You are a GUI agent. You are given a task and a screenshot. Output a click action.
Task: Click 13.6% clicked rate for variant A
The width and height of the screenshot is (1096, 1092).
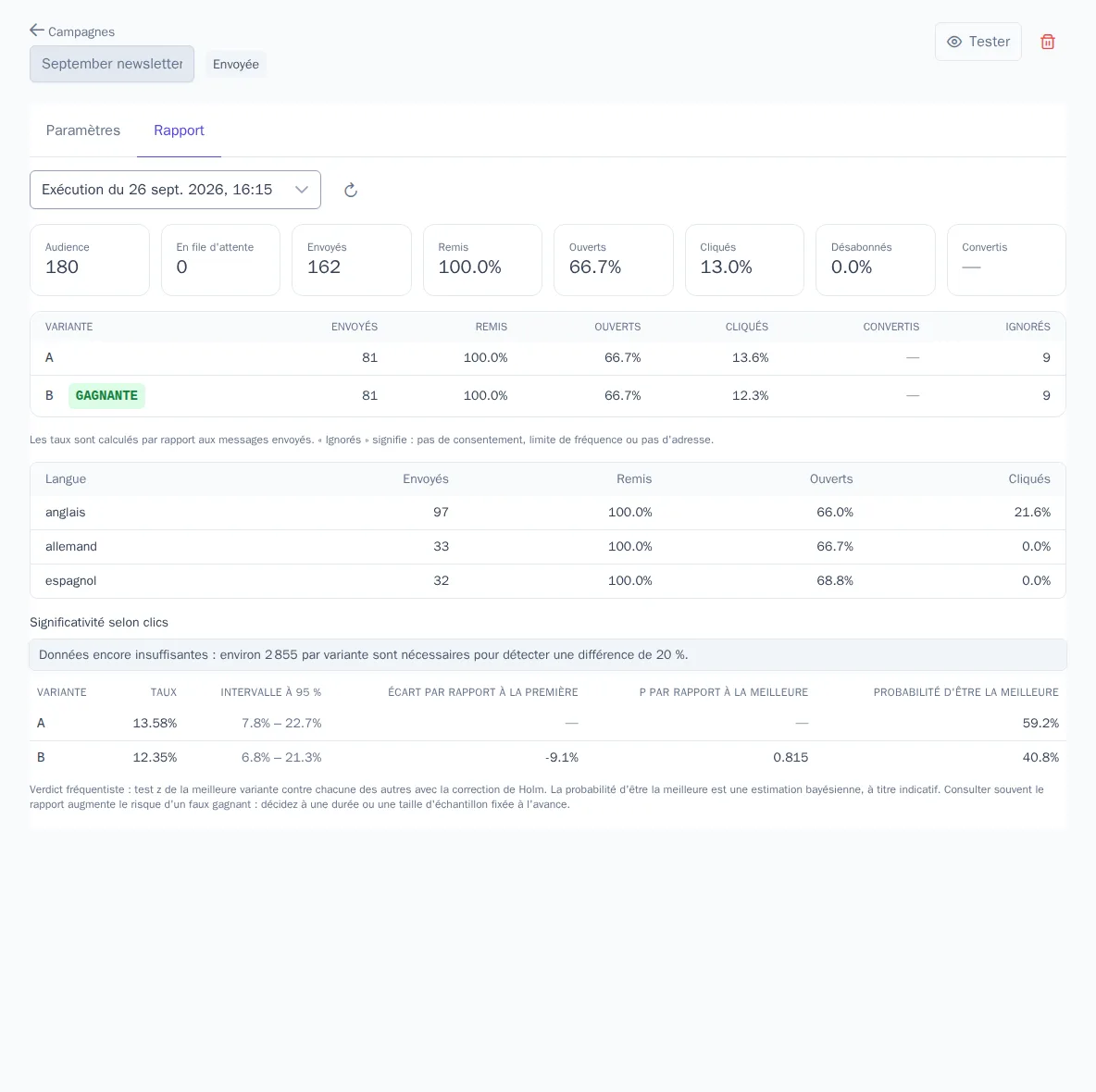click(x=750, y=358)
